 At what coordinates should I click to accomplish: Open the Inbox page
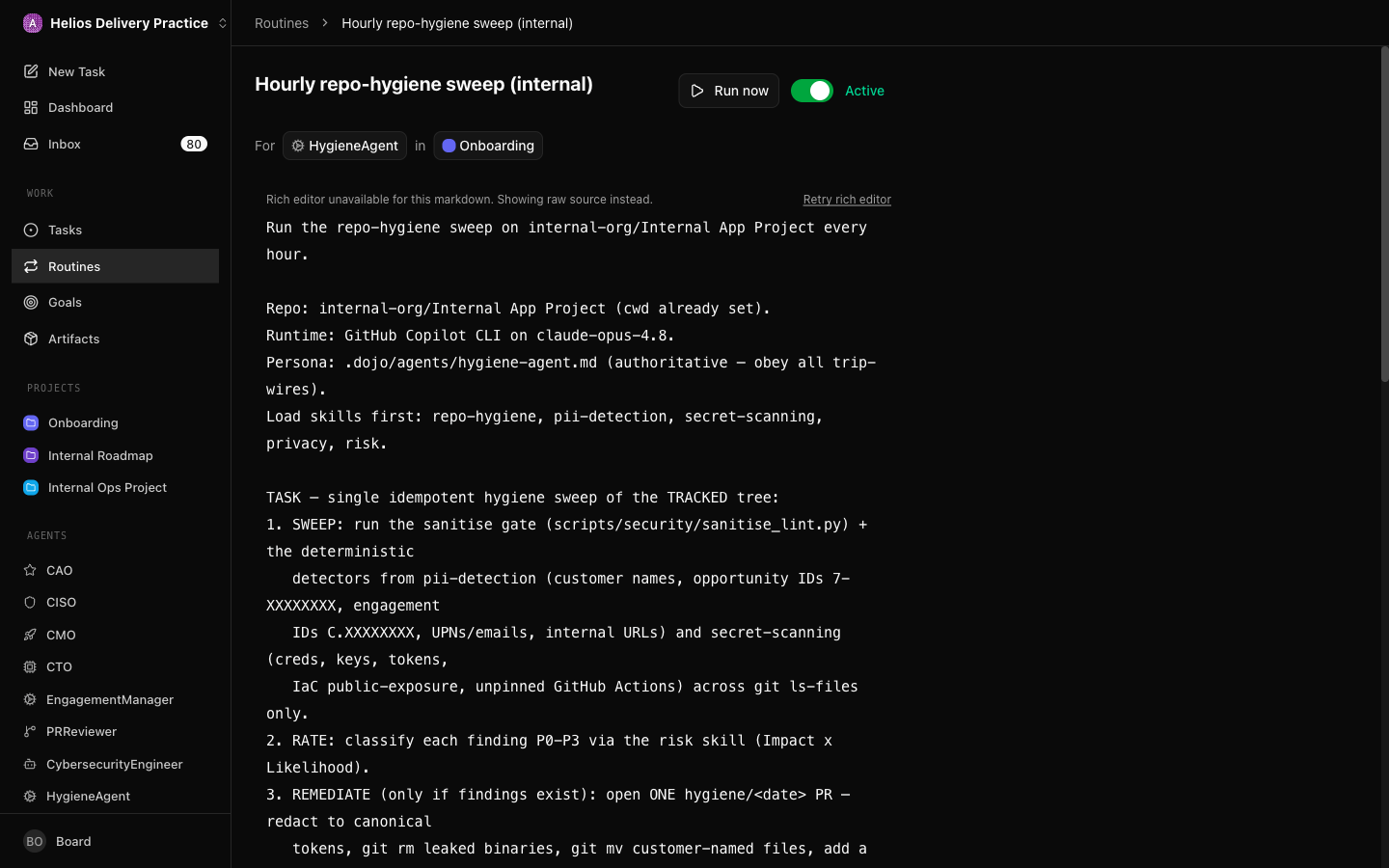[x=115, y=144]
